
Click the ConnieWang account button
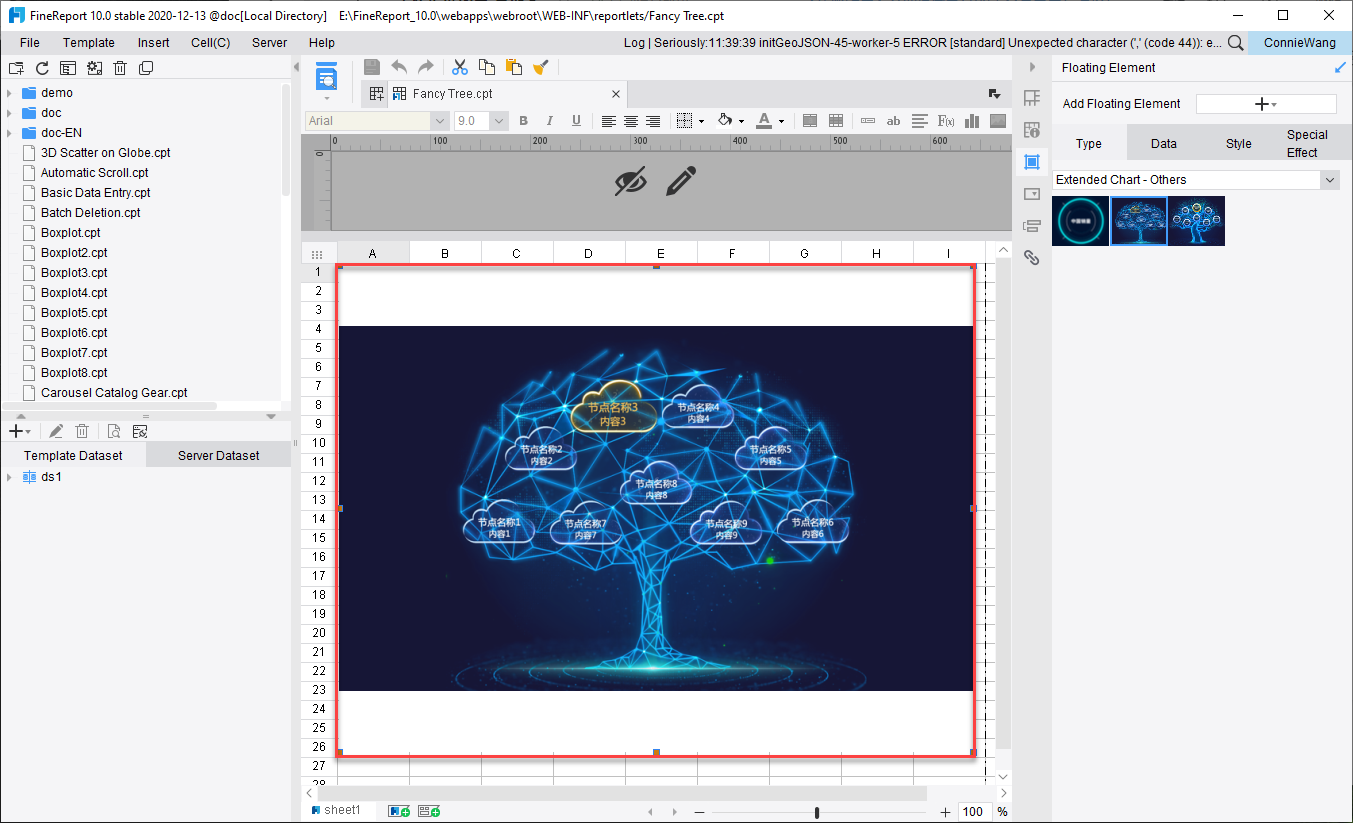pos(1299,43)
